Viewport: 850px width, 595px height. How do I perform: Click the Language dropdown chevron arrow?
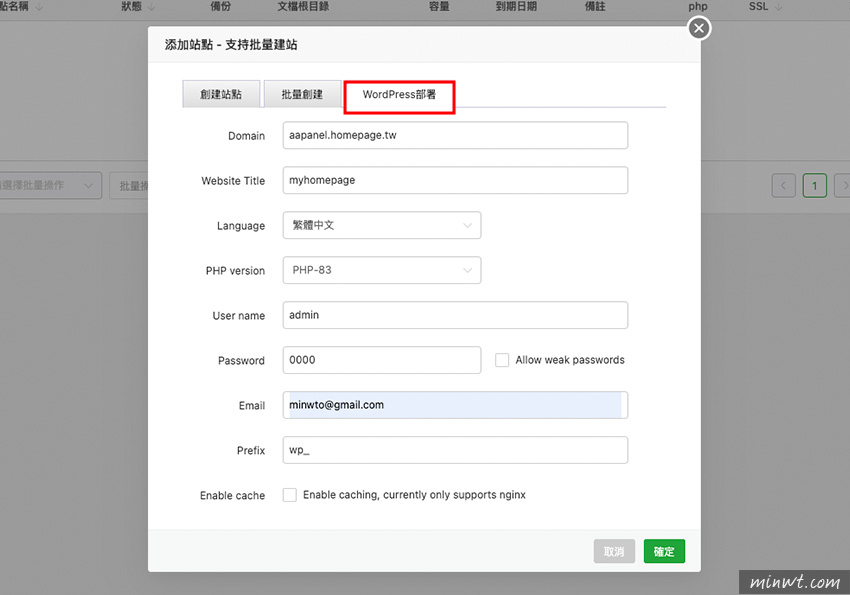coord(467,225)
